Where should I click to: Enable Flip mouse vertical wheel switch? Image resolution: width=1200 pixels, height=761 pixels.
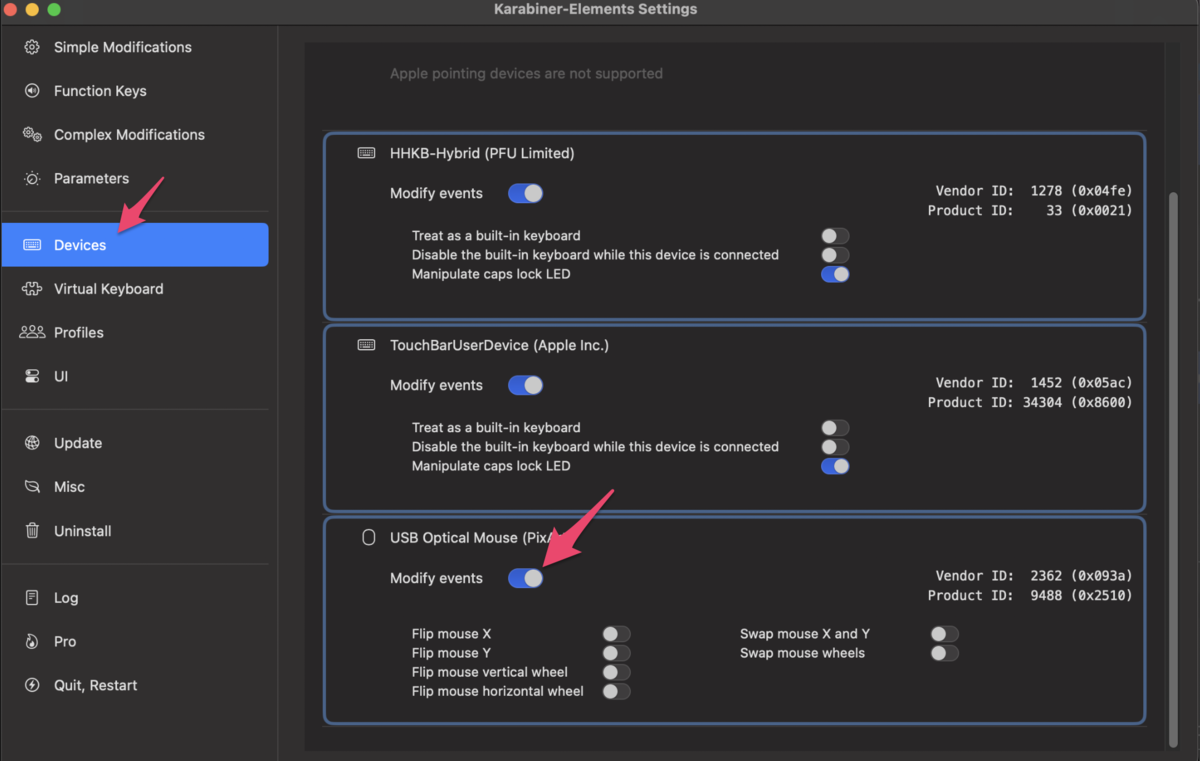tap(616, 672)
